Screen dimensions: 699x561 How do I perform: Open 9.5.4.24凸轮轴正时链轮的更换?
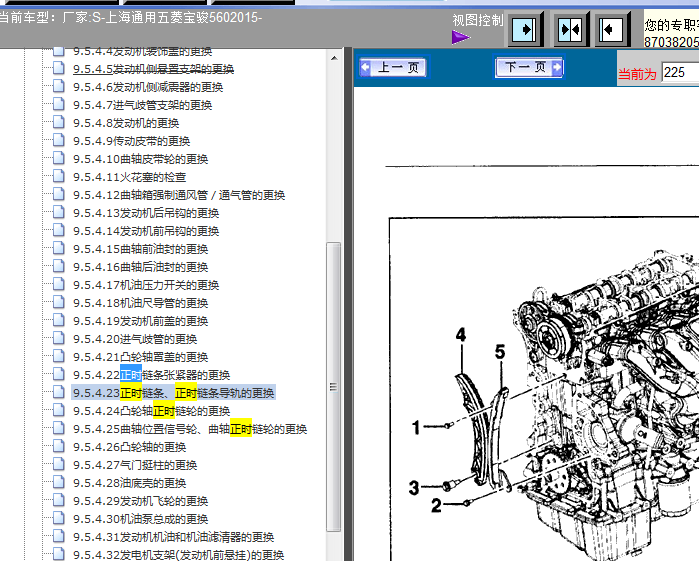(152, 411)
